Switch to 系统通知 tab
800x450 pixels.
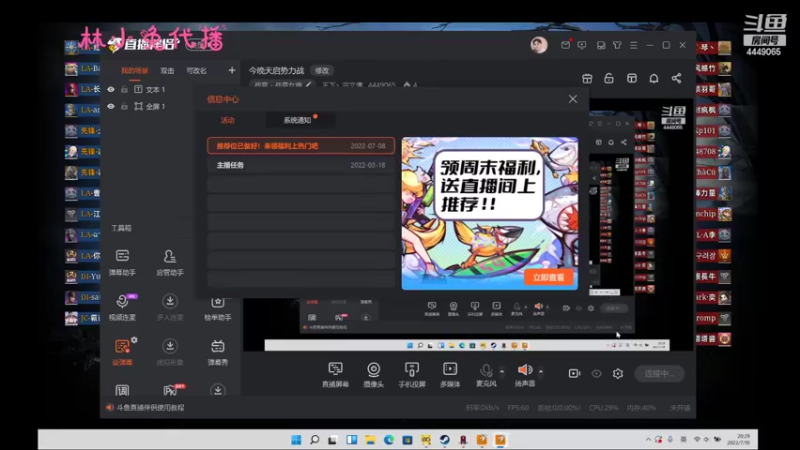(297, 120)
